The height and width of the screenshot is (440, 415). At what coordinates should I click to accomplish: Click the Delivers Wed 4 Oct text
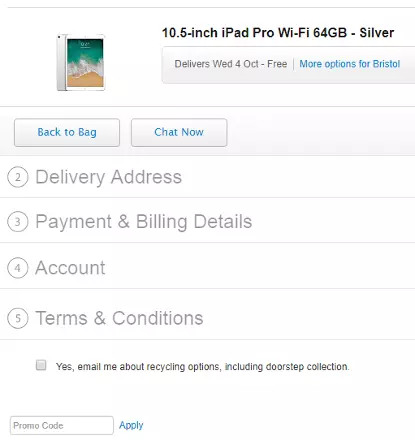pyautogui.click(x=217, y=64)
